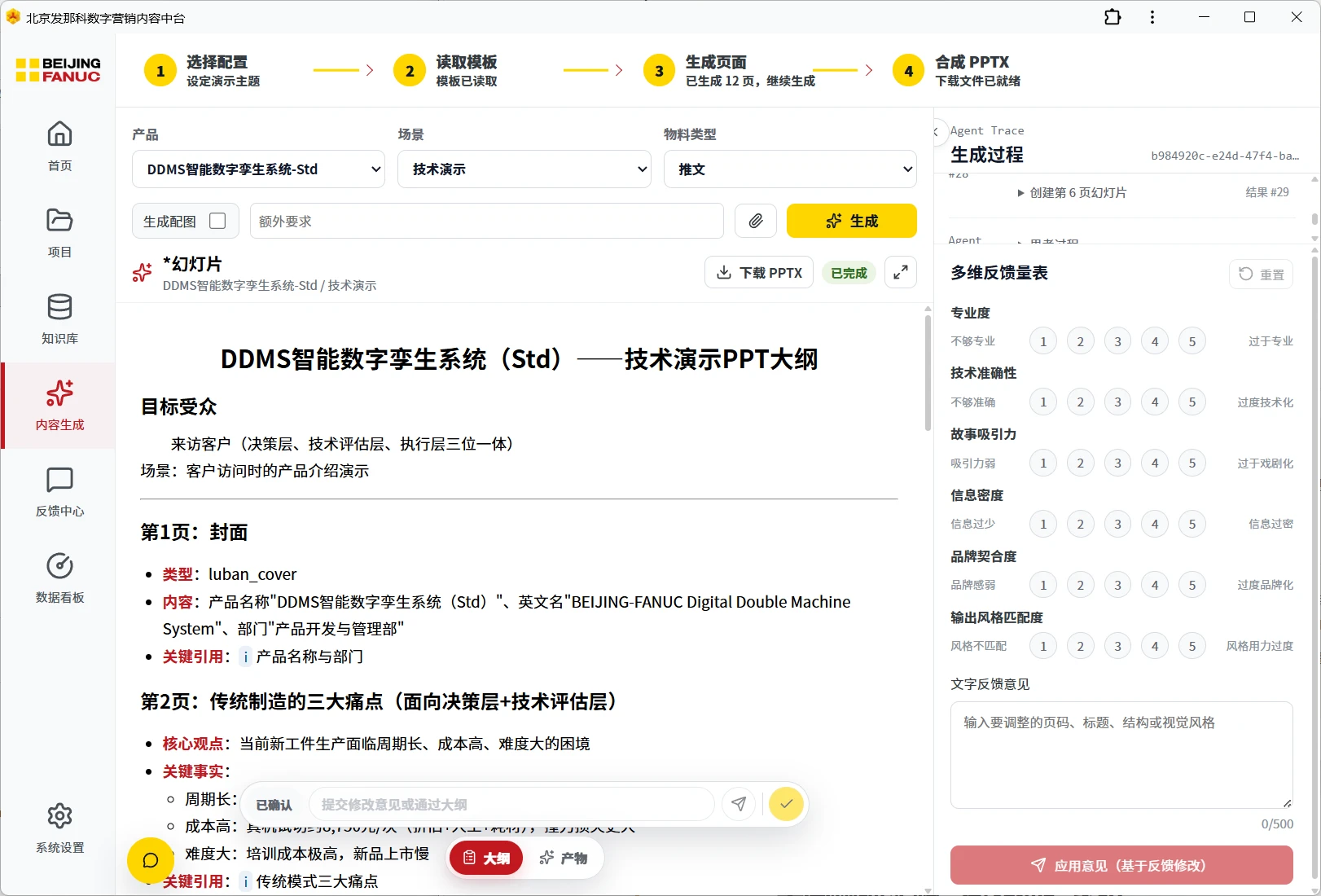Click the extensions puzzle icon in title bar
Viewport: 1321px width, 896px height.
1113,17
